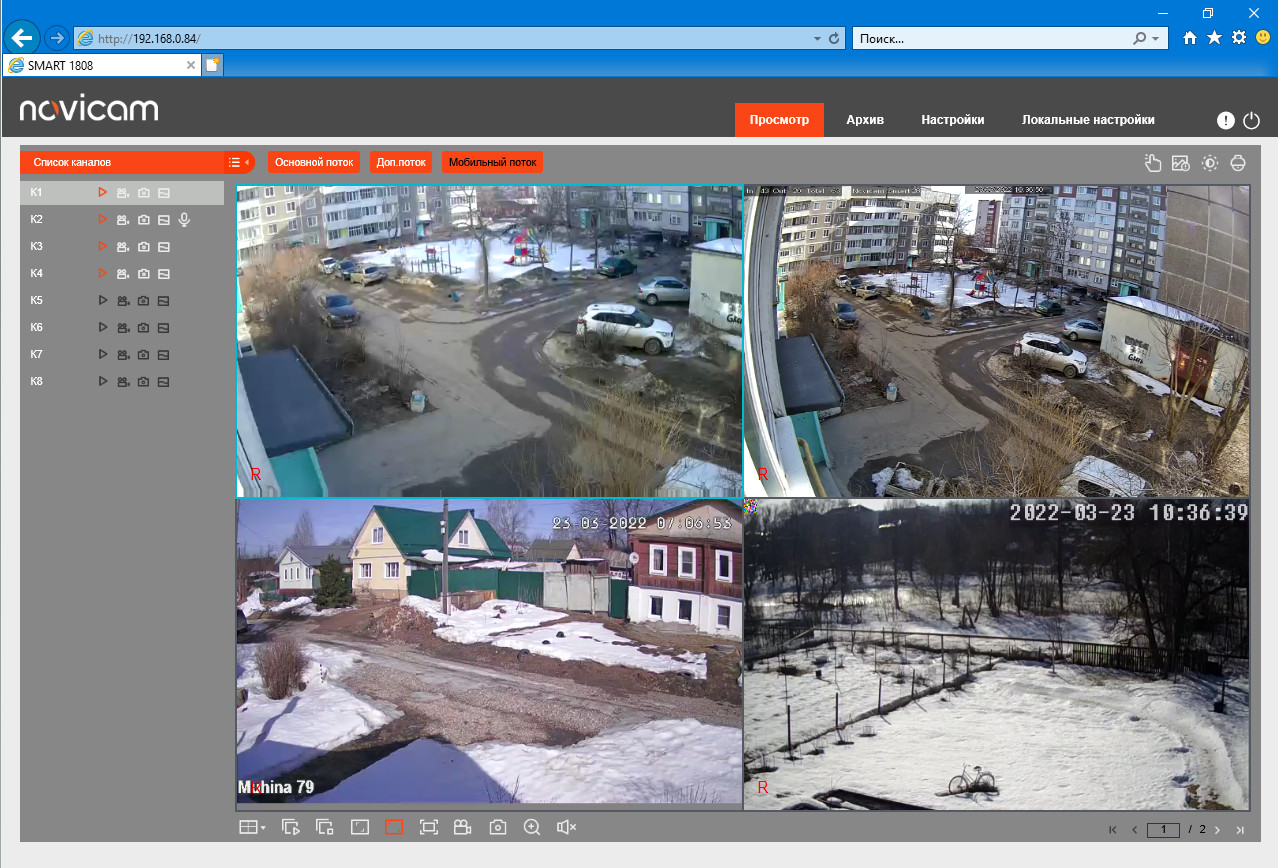The width and height of the screenshot is (1278, 868).
Task: Open the Локальные настройки tab
Action: pyautogui.click(x=1088, y=120)
